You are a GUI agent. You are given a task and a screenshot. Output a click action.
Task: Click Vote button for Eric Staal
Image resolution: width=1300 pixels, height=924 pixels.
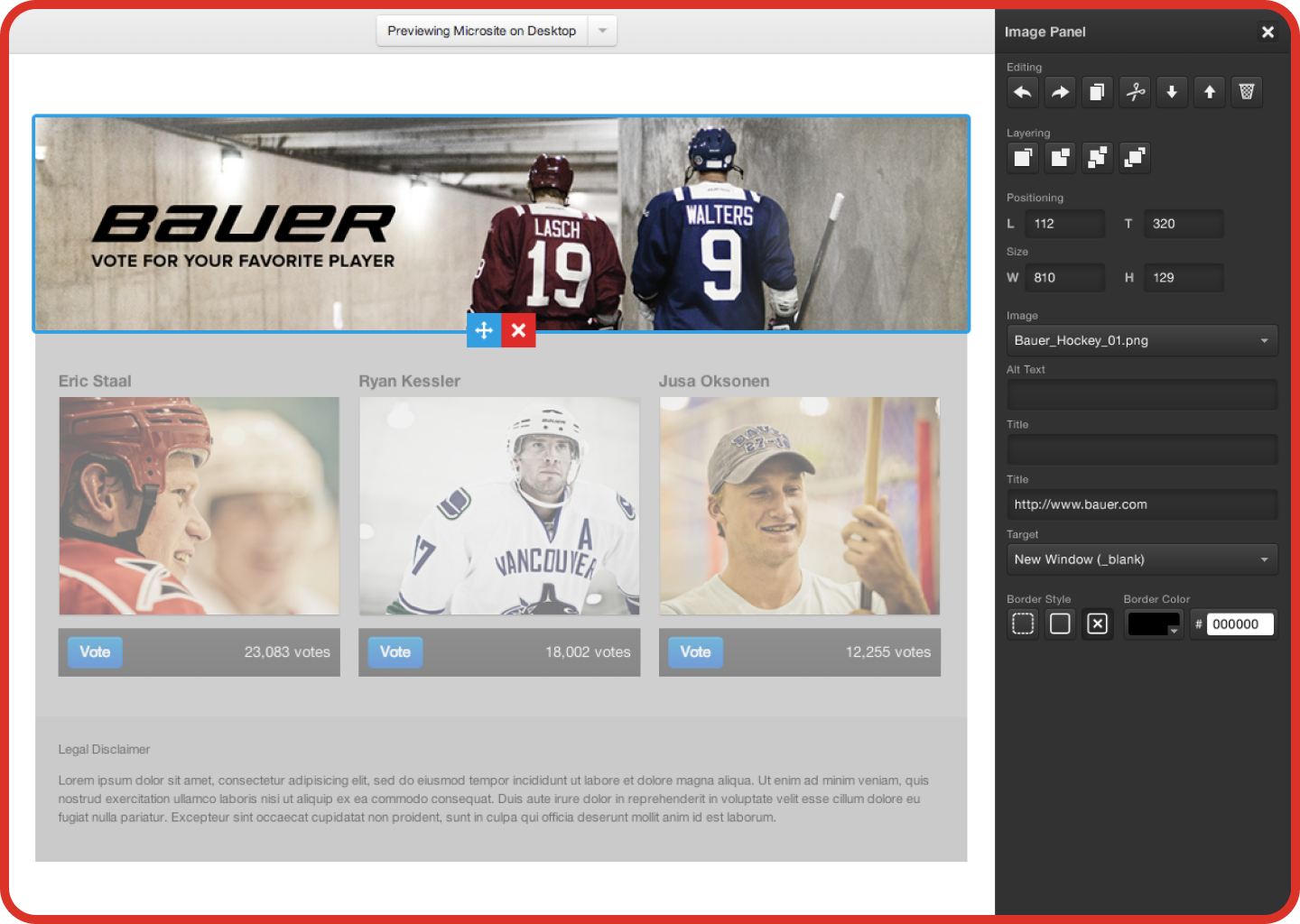95,651
